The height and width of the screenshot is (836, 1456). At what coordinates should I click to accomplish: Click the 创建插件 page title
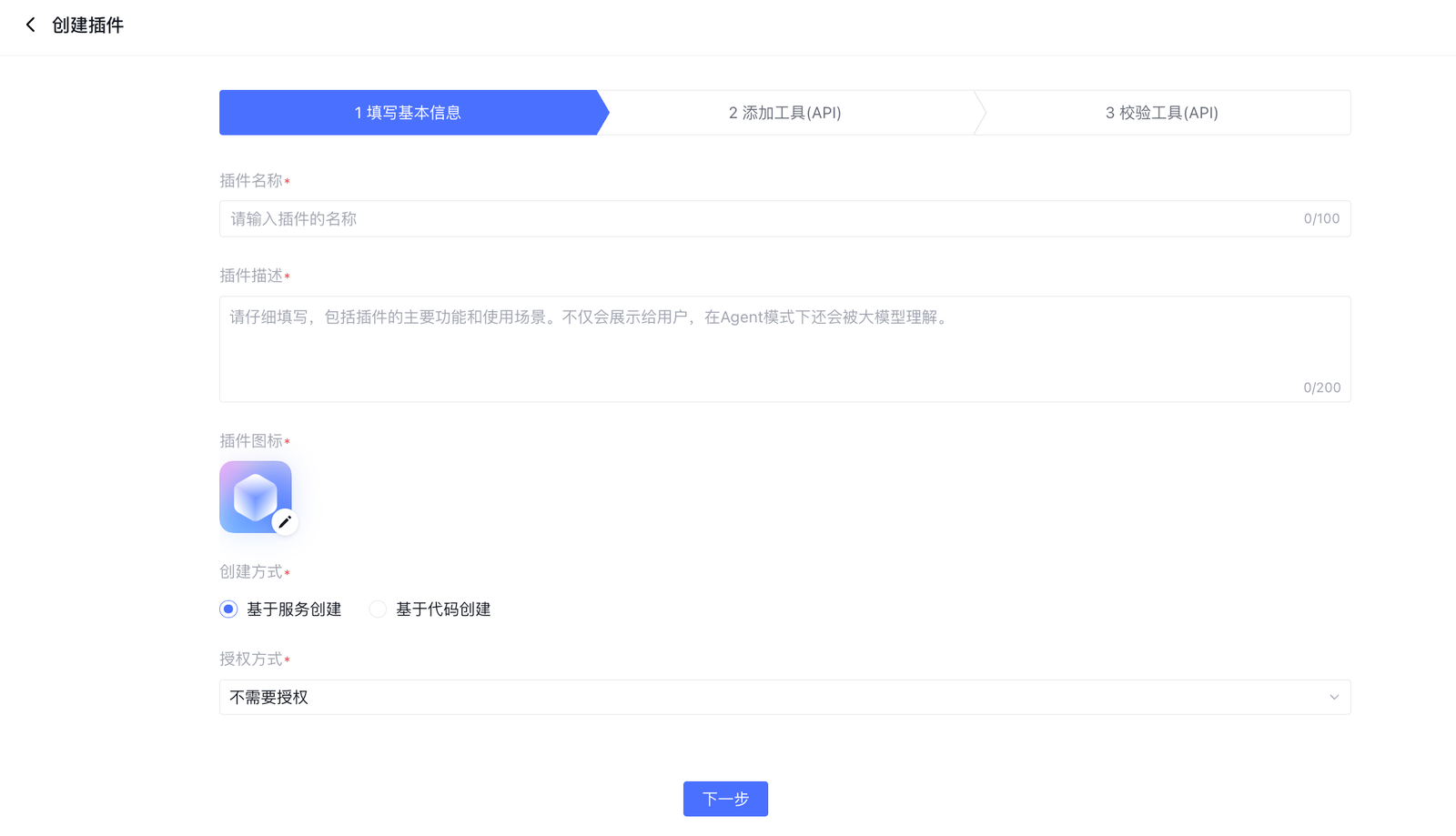(87, 25)
